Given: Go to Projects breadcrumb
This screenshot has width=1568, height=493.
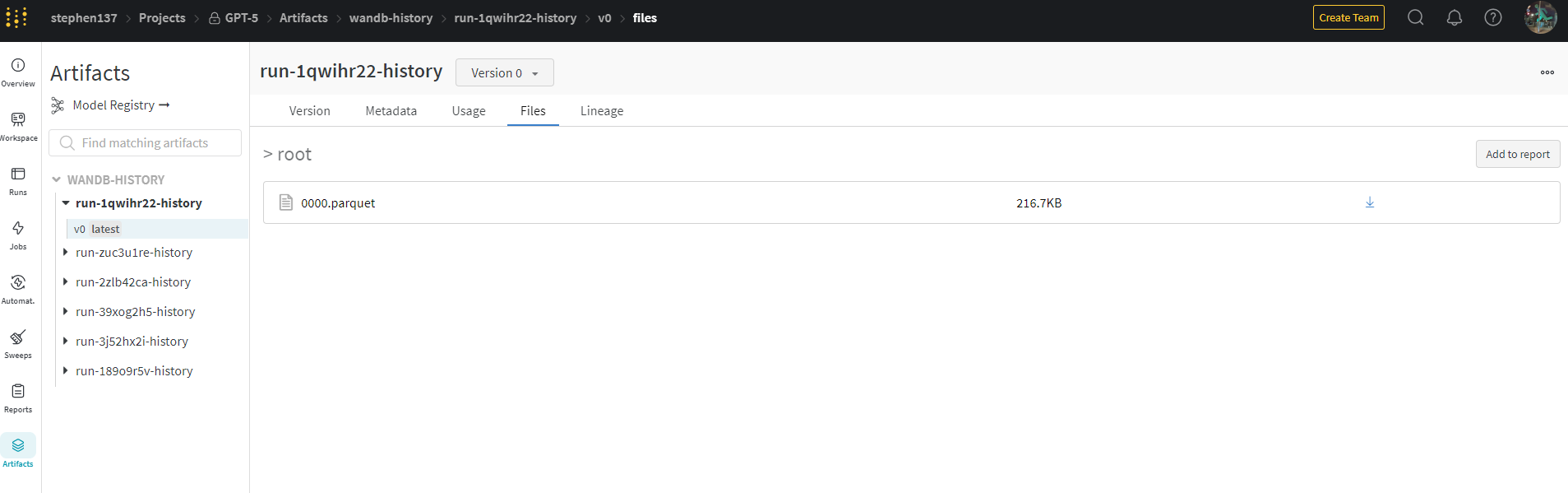Looking at the screenshot, I should (x=162, y=18).
